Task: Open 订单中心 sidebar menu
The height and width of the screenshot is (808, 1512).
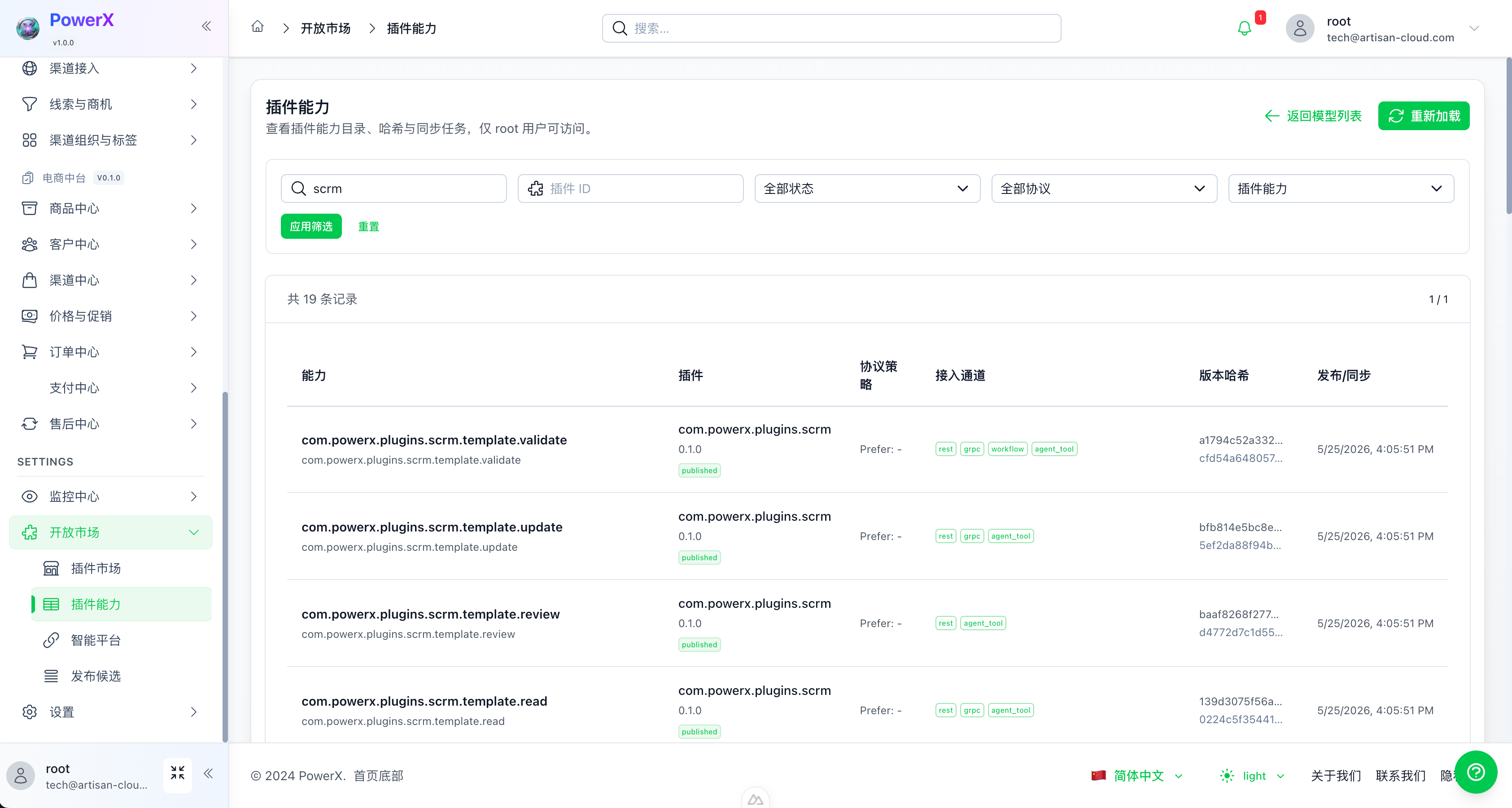Action: [110, 351]
